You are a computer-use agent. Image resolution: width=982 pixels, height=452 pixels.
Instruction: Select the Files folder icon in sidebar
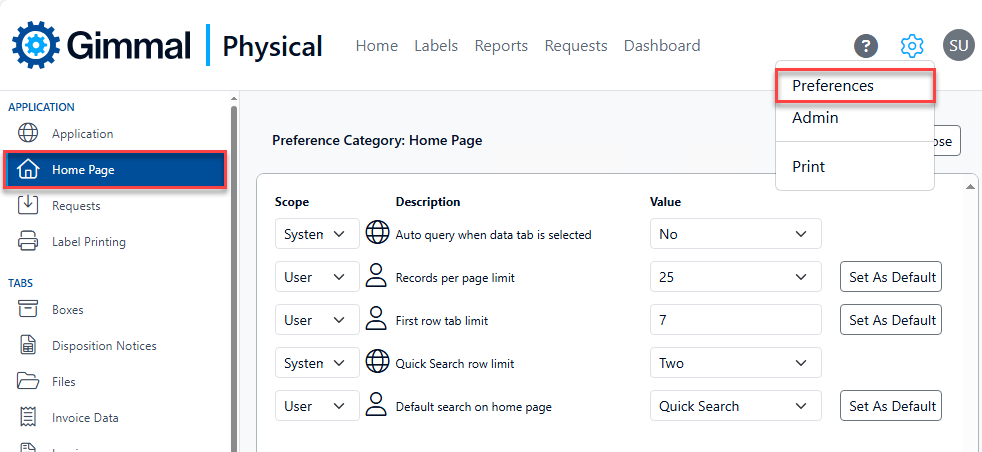pyautogui.click(x=29, y=382)
